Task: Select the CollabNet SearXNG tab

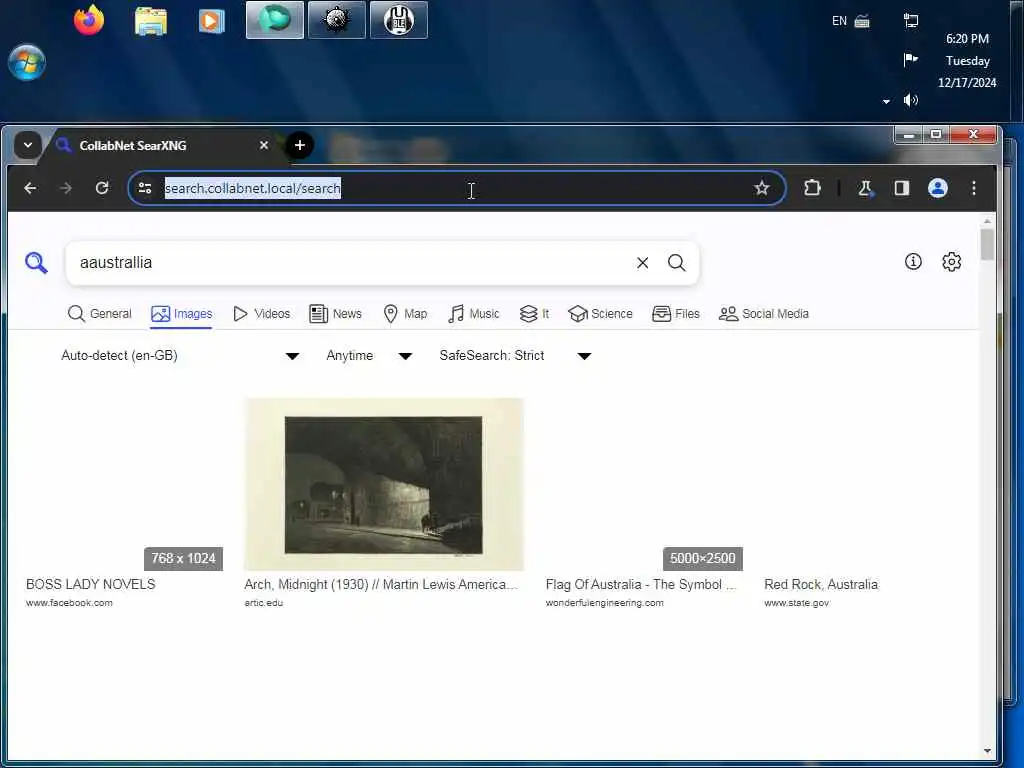Action: coord(162,145)
